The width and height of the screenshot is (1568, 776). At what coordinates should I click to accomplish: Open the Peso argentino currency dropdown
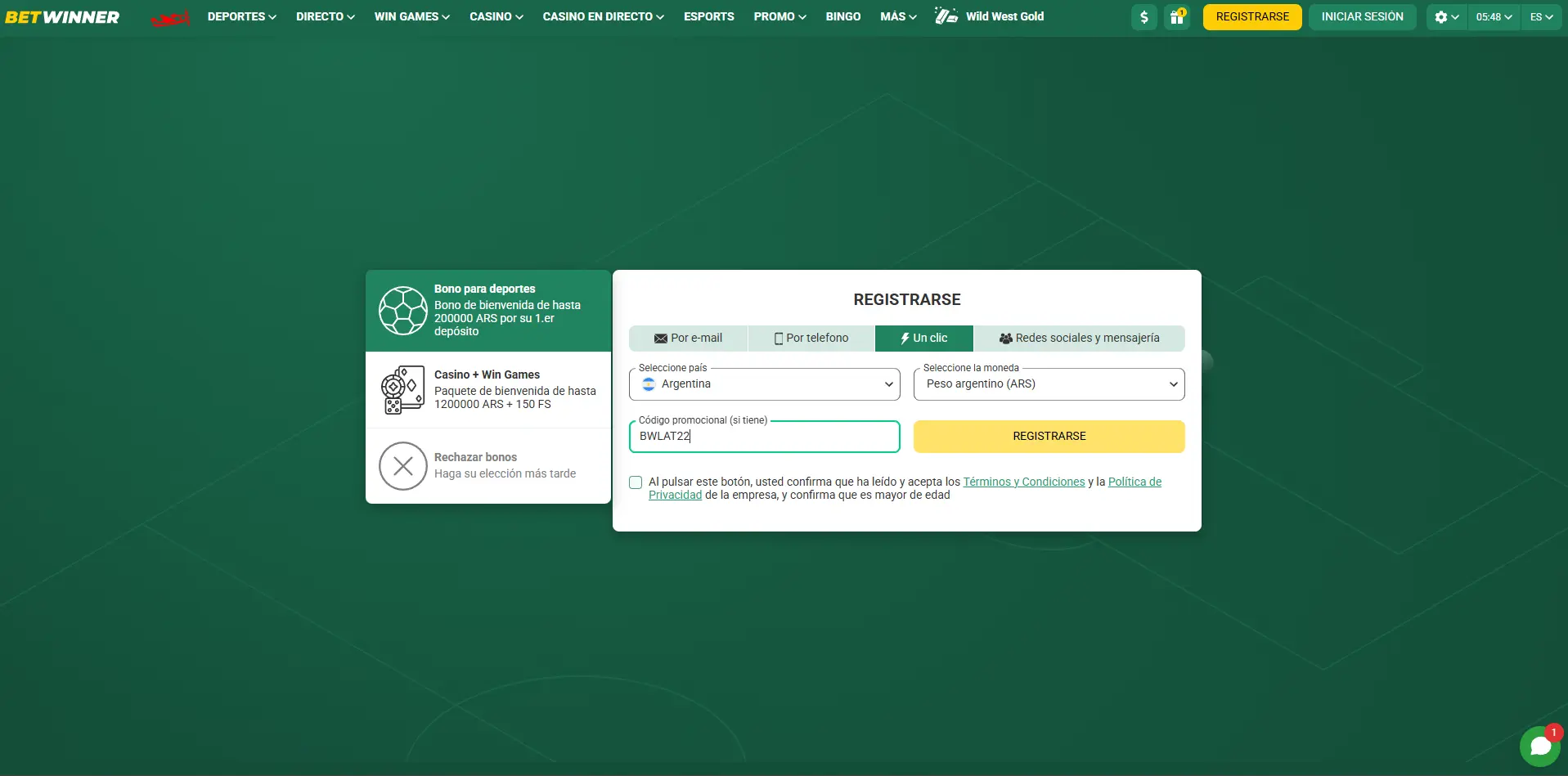[1049, 384]
